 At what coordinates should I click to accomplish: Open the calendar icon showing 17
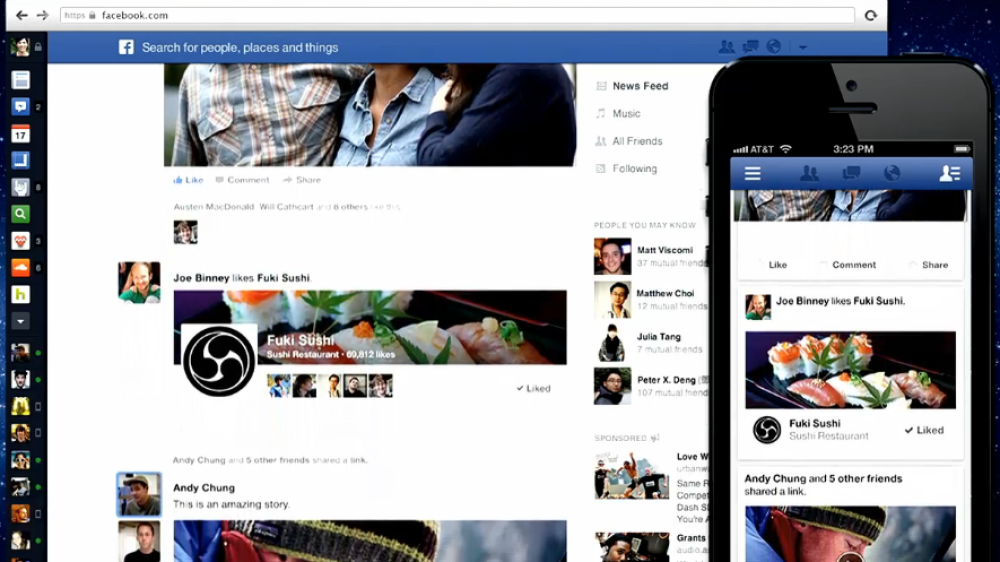pyautogui.click(x=20, y=134)
